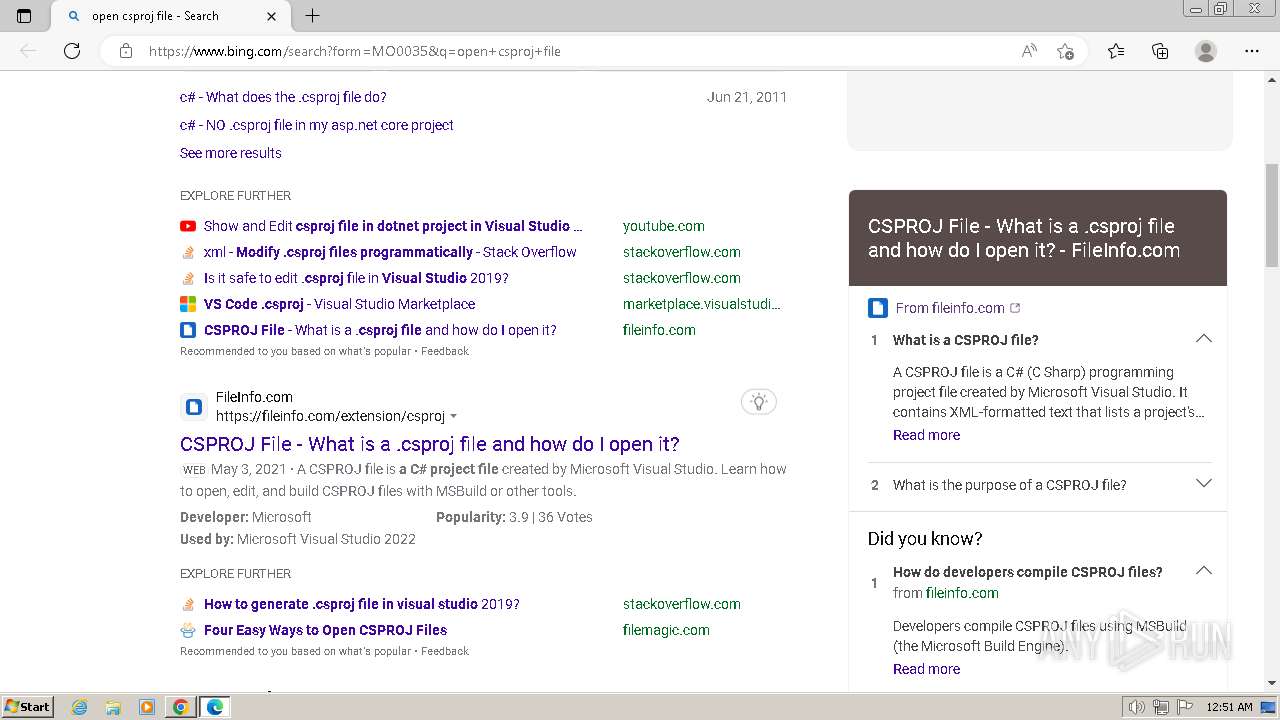View site information lock icon
This screenshot has height=720, width=1280.
(126, 51)
